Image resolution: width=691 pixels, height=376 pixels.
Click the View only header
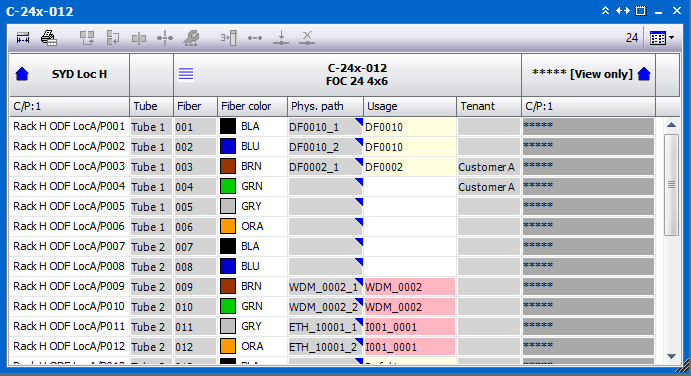[588, 74]
